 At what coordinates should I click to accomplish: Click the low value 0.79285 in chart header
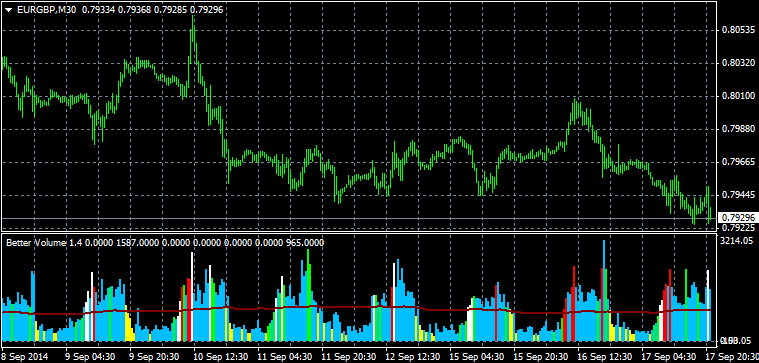point(170,9)
